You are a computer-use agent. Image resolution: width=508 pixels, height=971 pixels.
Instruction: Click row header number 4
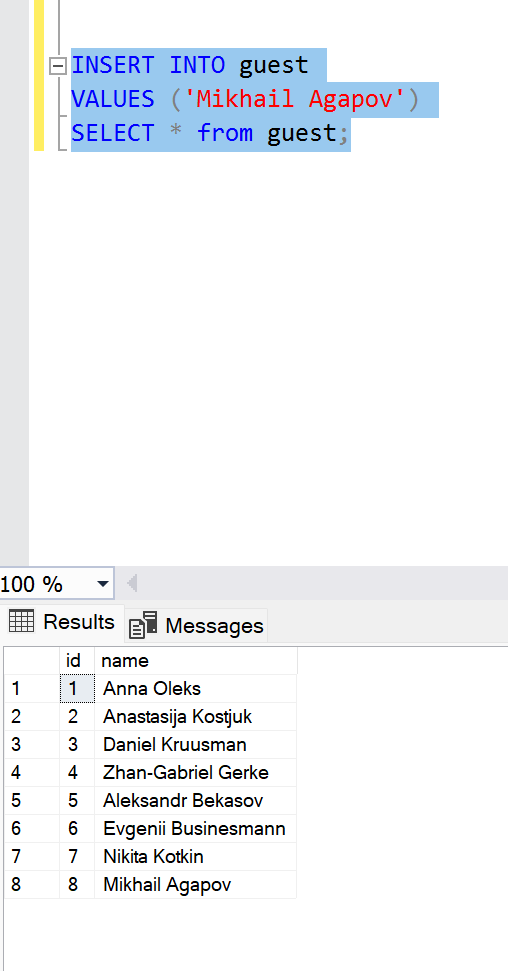pyautogui.click(x=32, y=772)
